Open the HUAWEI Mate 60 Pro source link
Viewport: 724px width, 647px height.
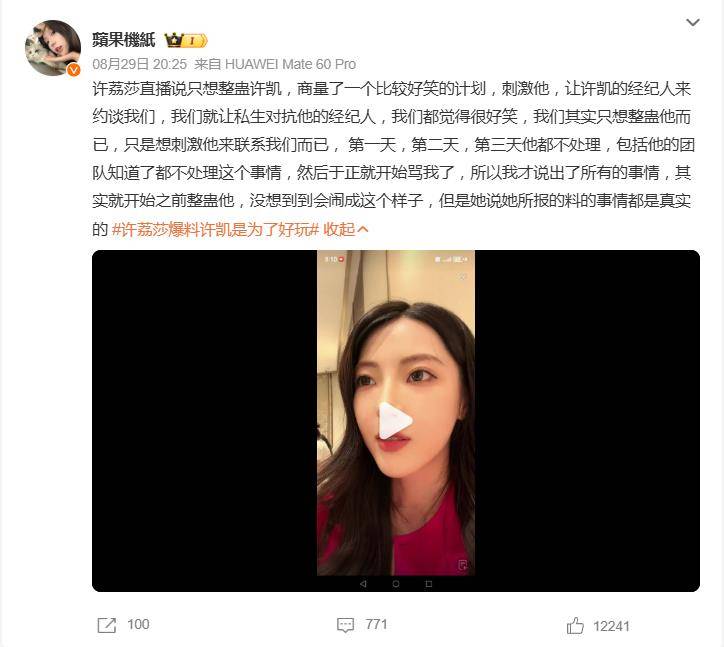click(x=290, y=64)
